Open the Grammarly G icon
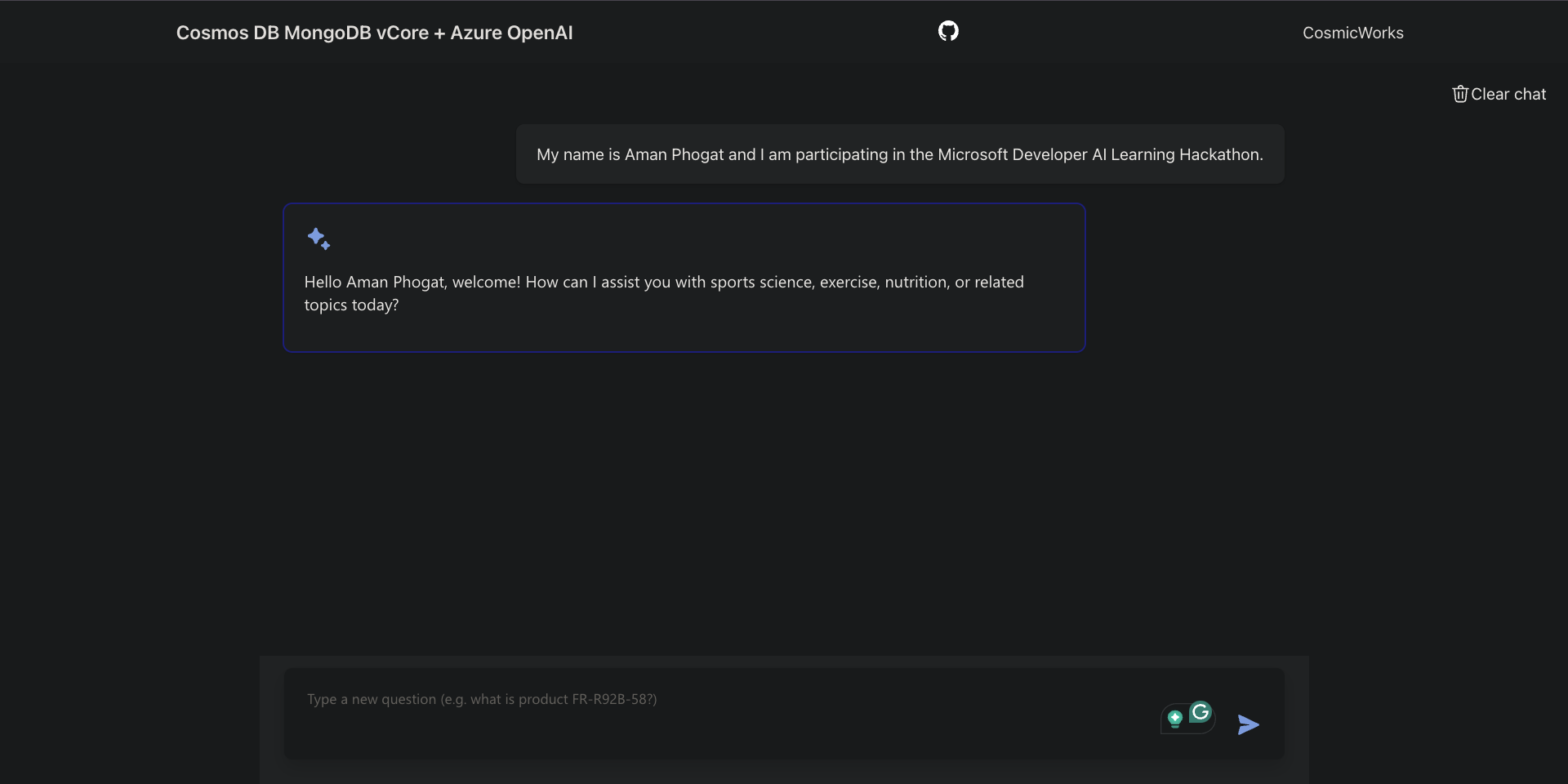The width and height of the screenshot is (1568, 784). click(1200, 712)
